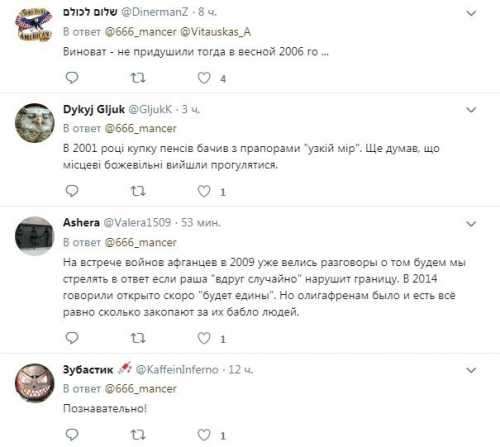Retweet the Ashera tweet
The width and height of the screenshot is (500, 447).
click(x=137, y=338)
